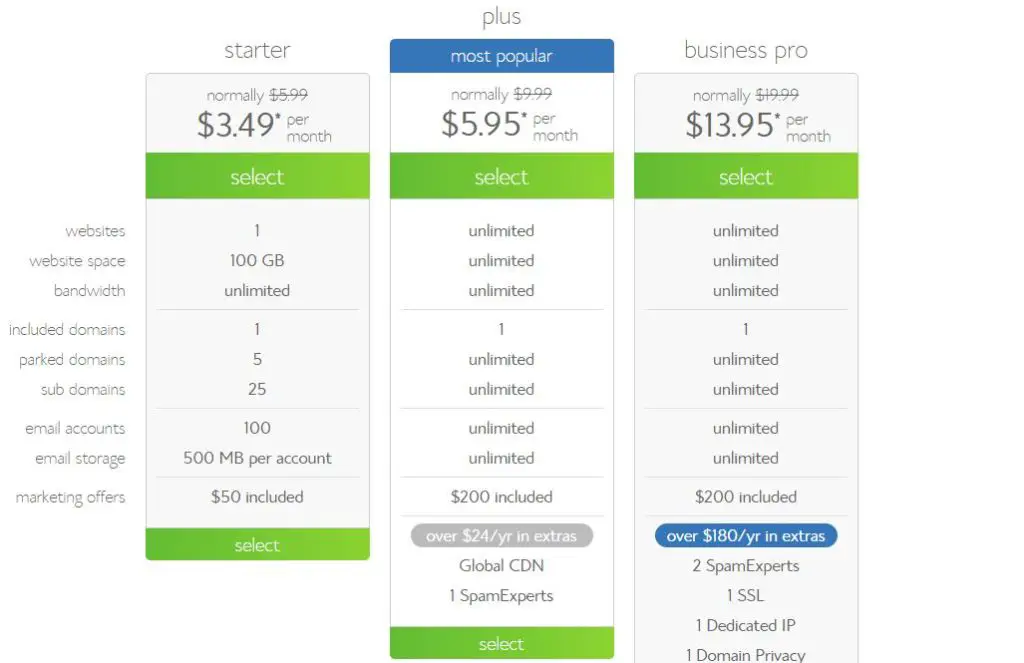Click the 'over $24/yr in extras' badge

(x=502, y=536)
